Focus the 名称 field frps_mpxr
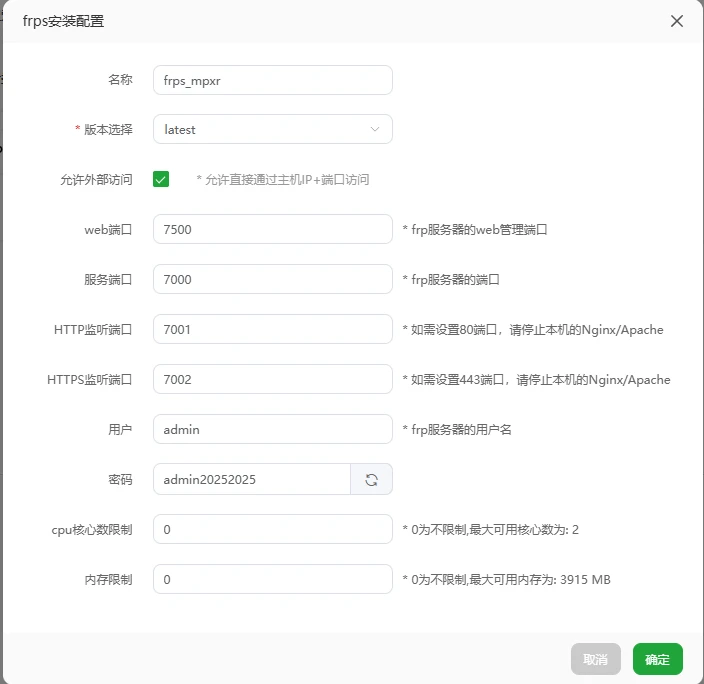This screenshot has height=684, width=704. tap(273, 80)
